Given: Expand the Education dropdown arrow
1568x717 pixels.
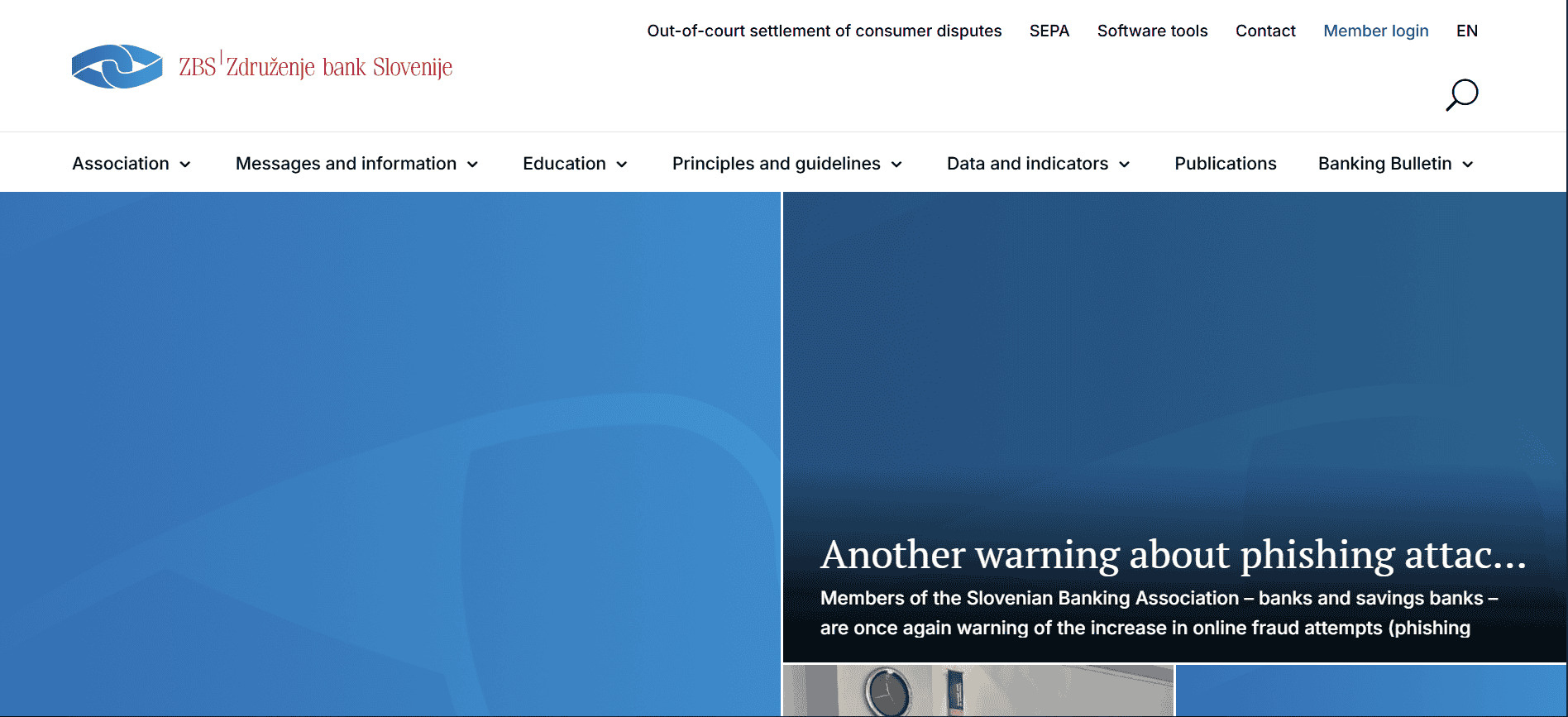Looking at the screenshot, I should 621,165.
